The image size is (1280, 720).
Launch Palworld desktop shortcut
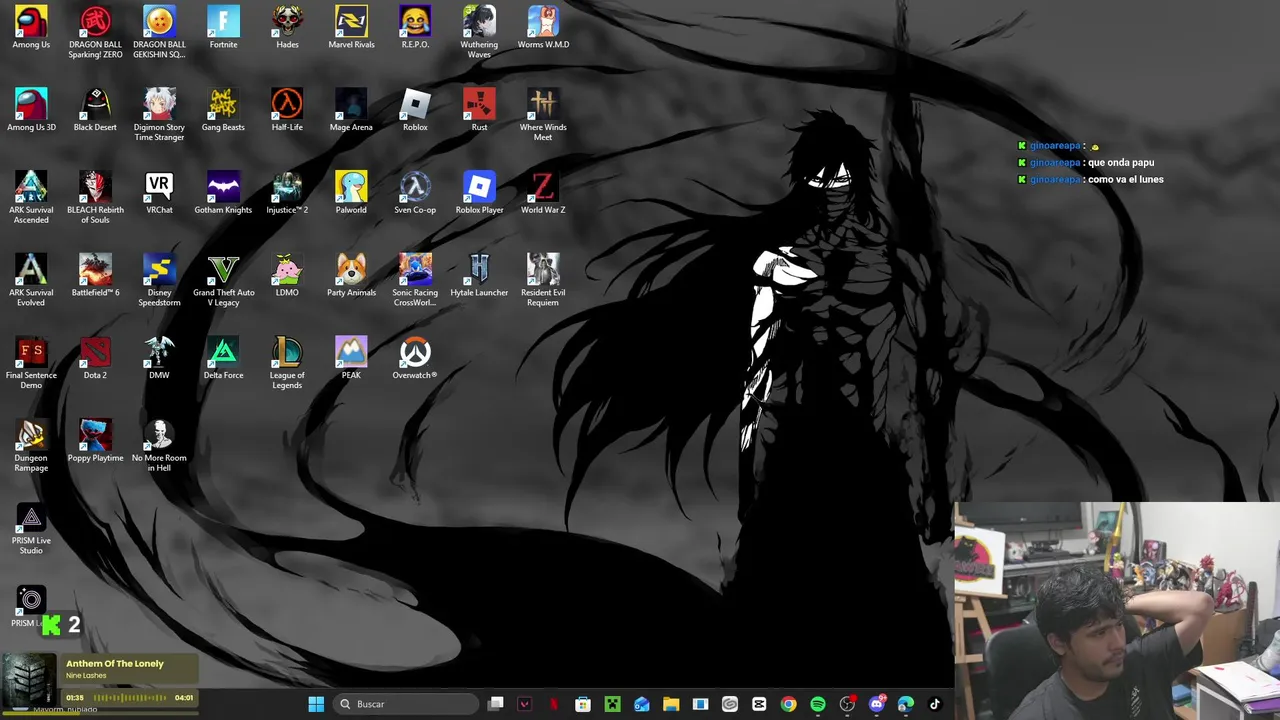point(351,193)
